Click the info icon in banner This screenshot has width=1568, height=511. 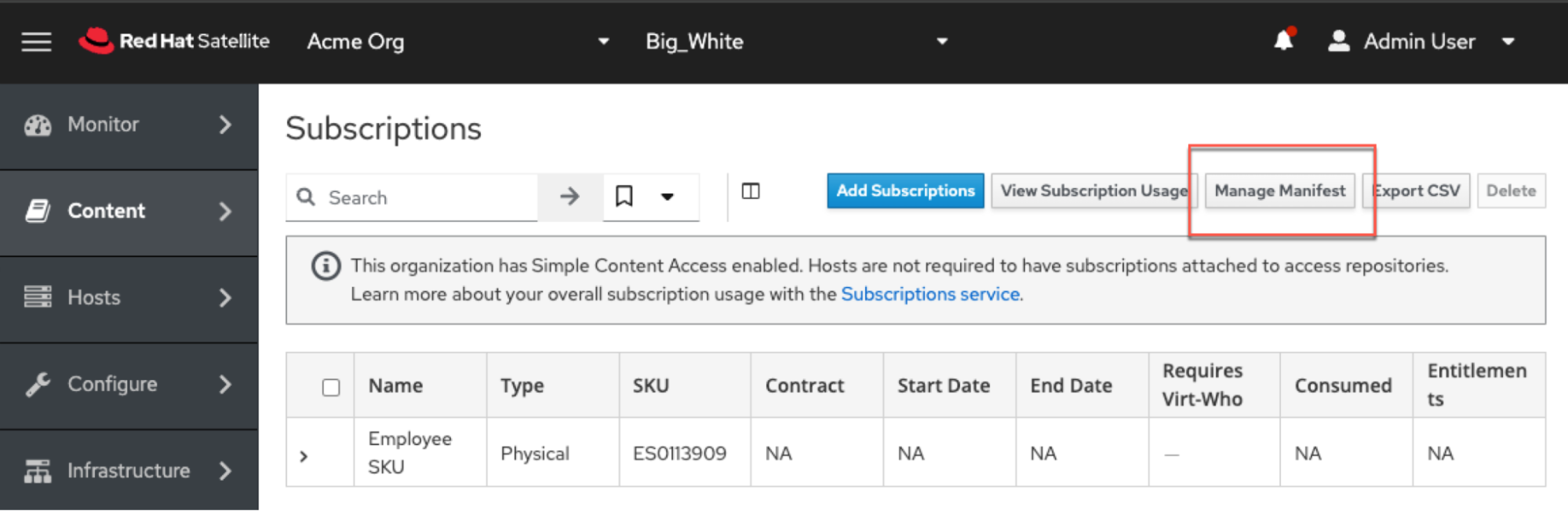[x=326, y=266]
